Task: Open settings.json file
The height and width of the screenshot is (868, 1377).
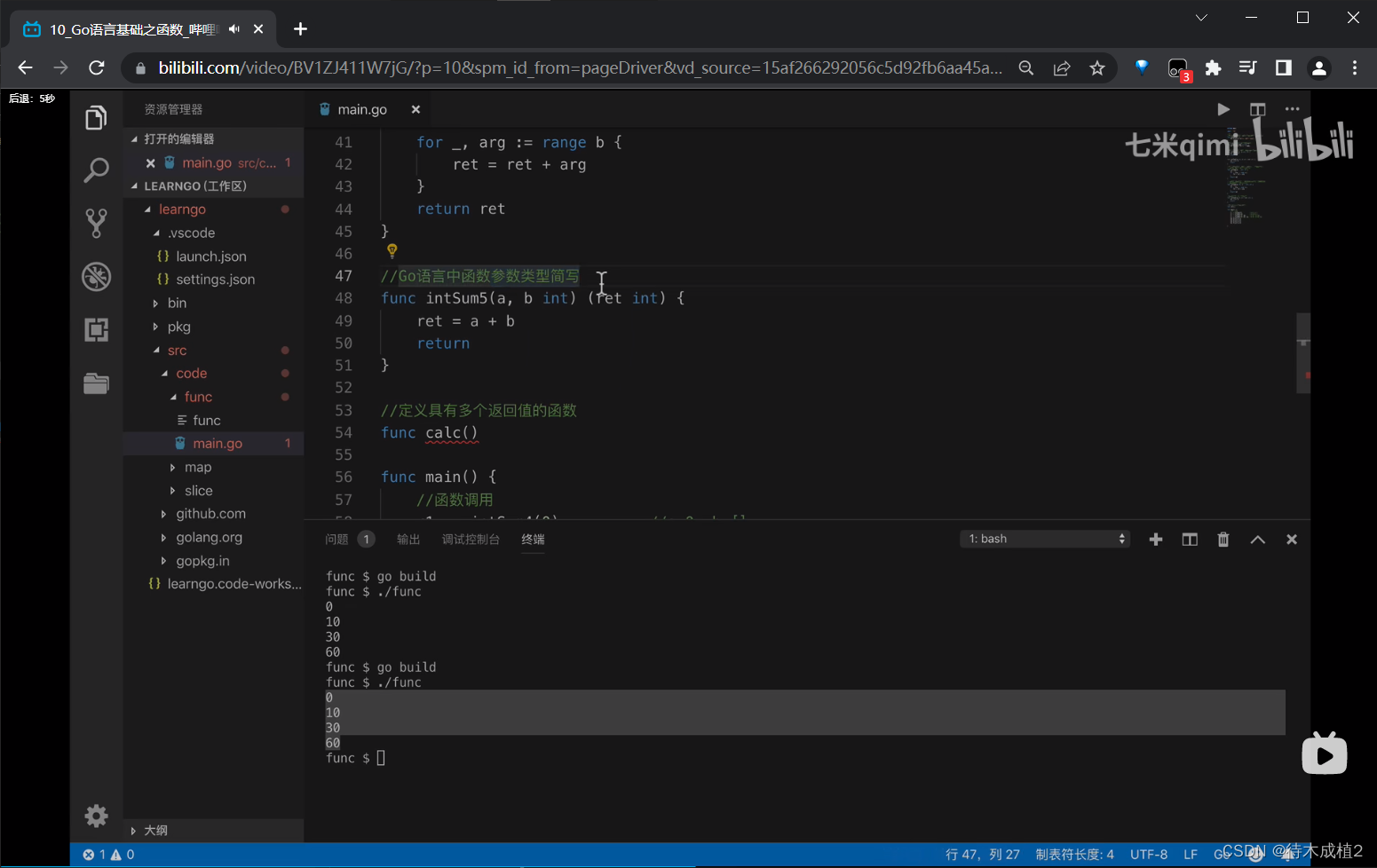Action: [215, 280]
